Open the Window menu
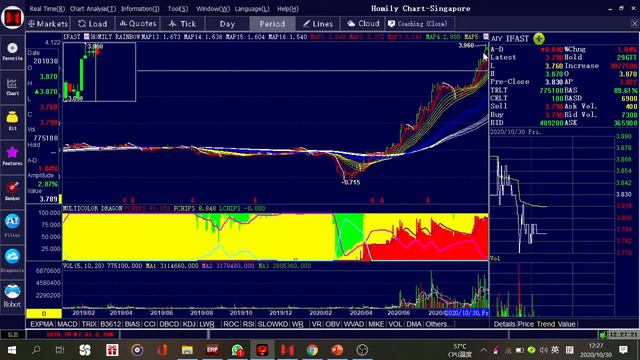 click(213, 9)
